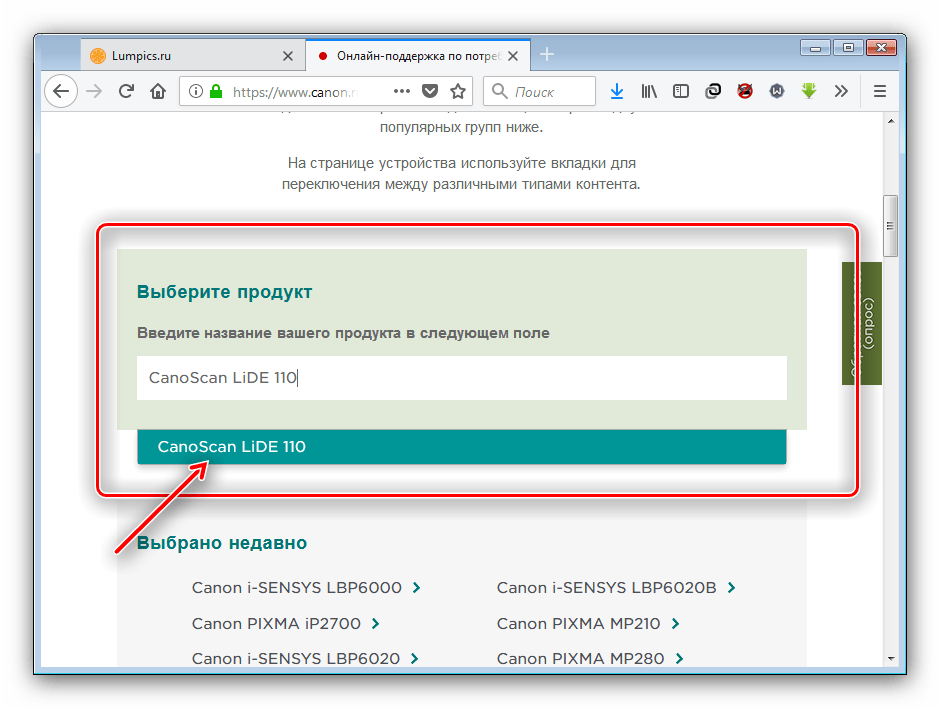Screen dimensions: 940x708
Task: Maximize the browser window
Action: (x=848, y=48)
